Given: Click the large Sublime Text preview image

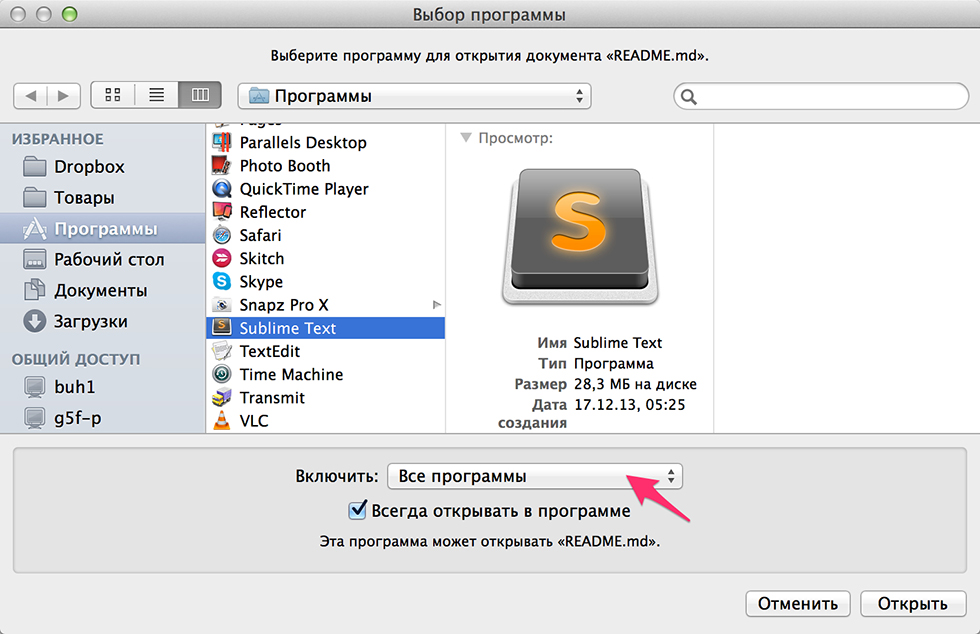Looking at the screenshot, I should (x=579, y=236).
